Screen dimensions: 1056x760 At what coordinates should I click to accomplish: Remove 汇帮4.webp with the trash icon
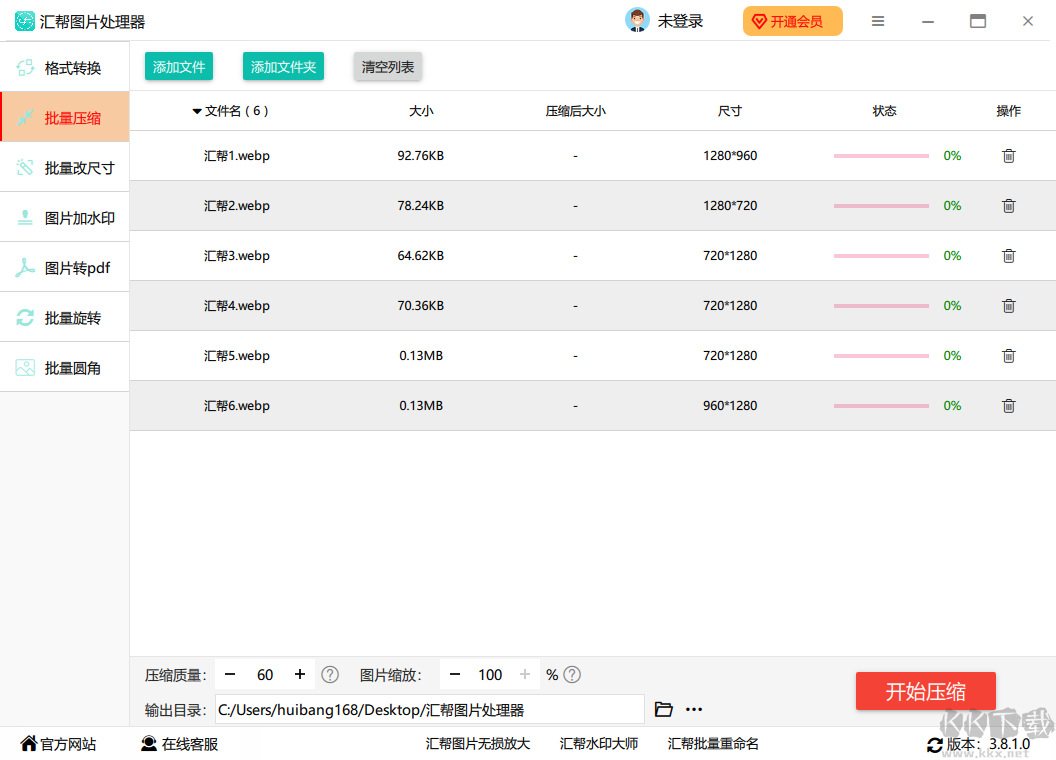click(x=1008, y=306)
